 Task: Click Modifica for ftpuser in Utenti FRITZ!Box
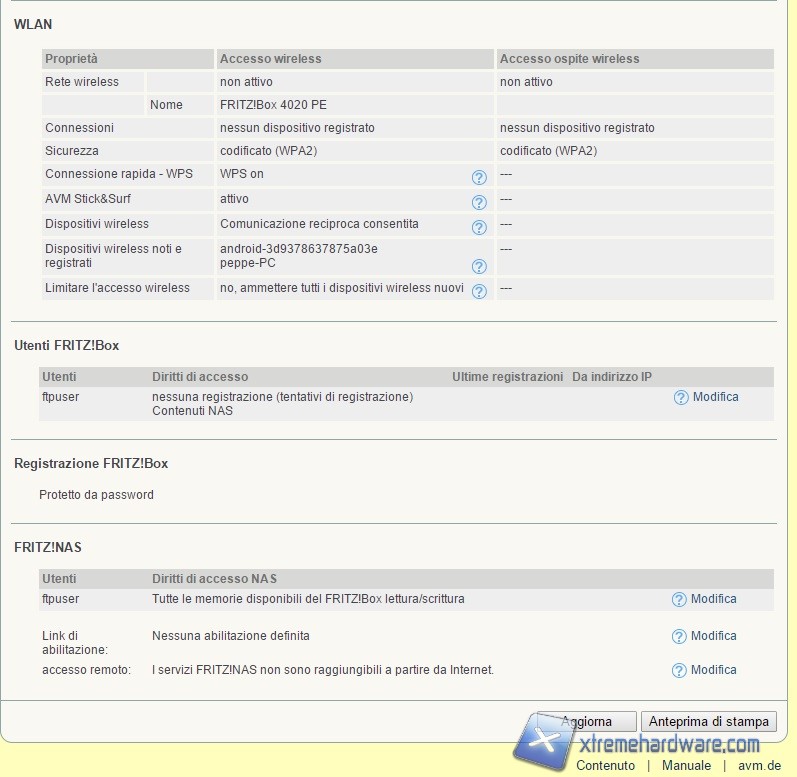click(x=715, y=397)
